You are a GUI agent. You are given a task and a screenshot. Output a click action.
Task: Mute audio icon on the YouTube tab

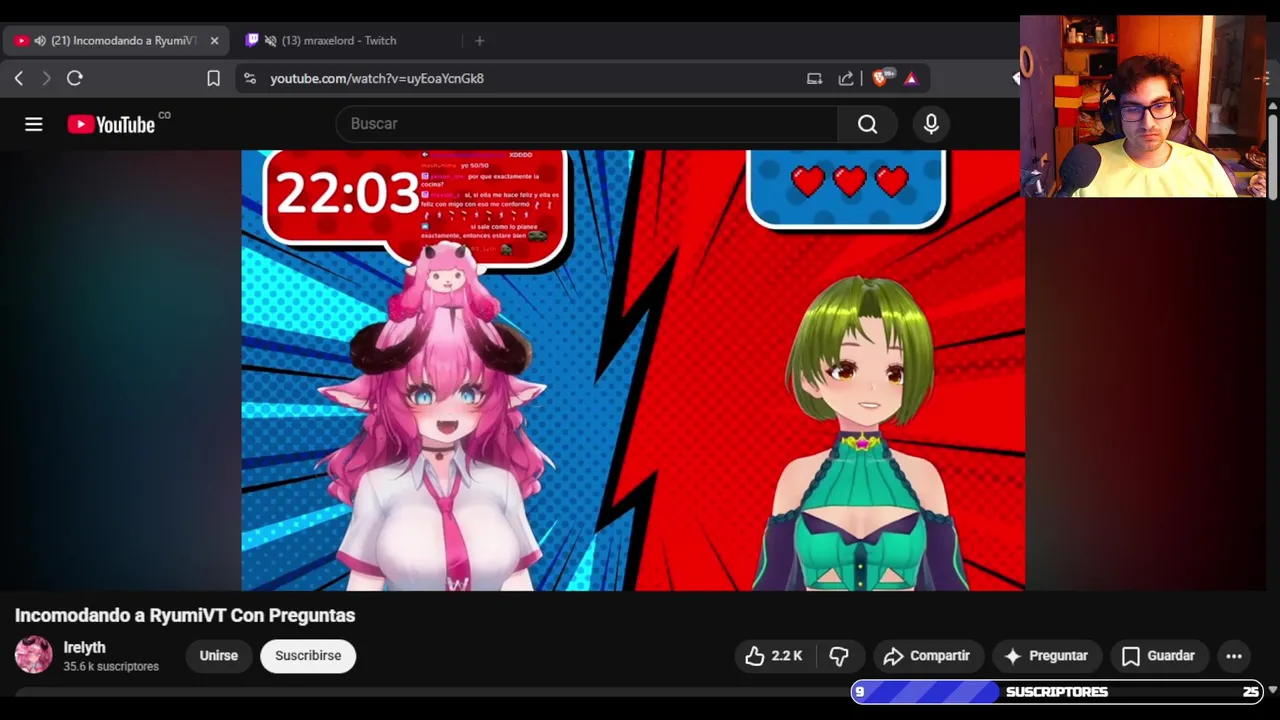coord(40,41)
